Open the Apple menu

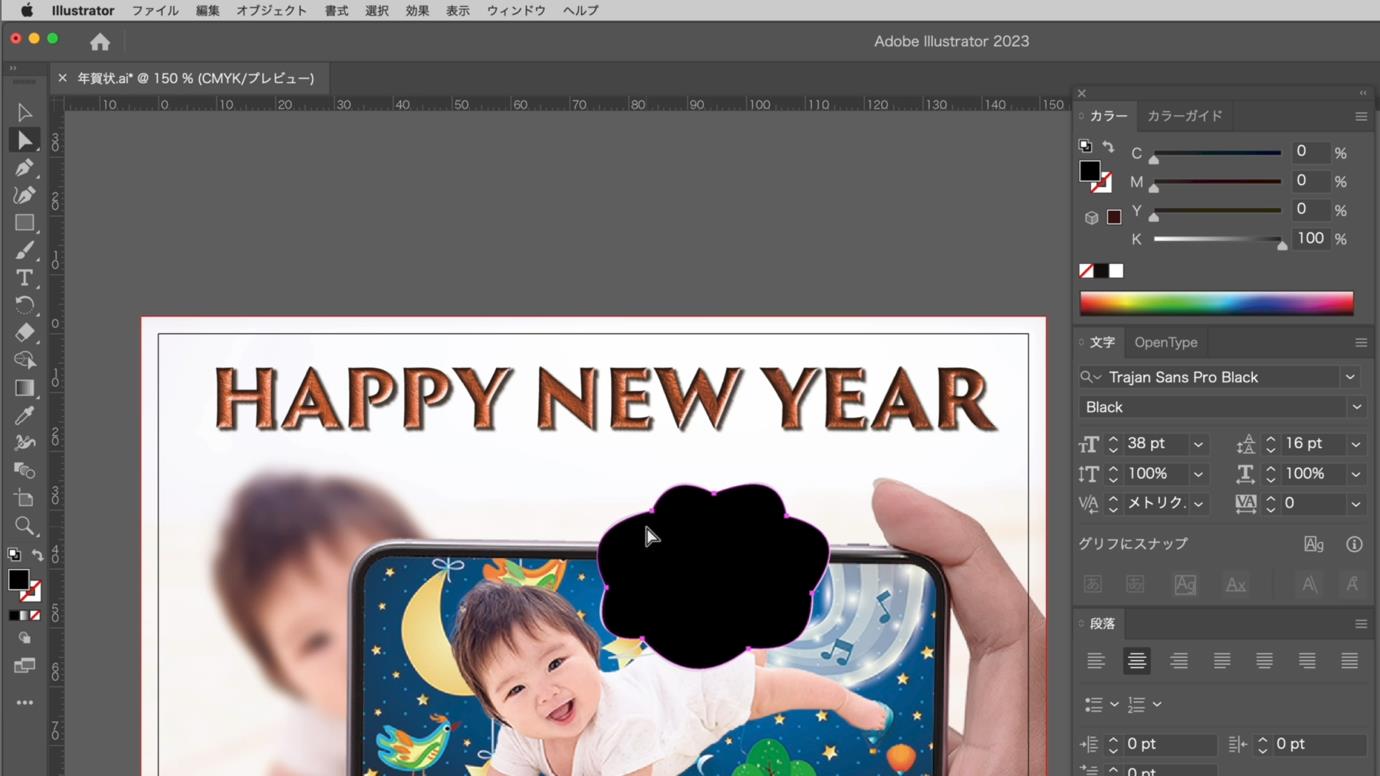point(27,11)
